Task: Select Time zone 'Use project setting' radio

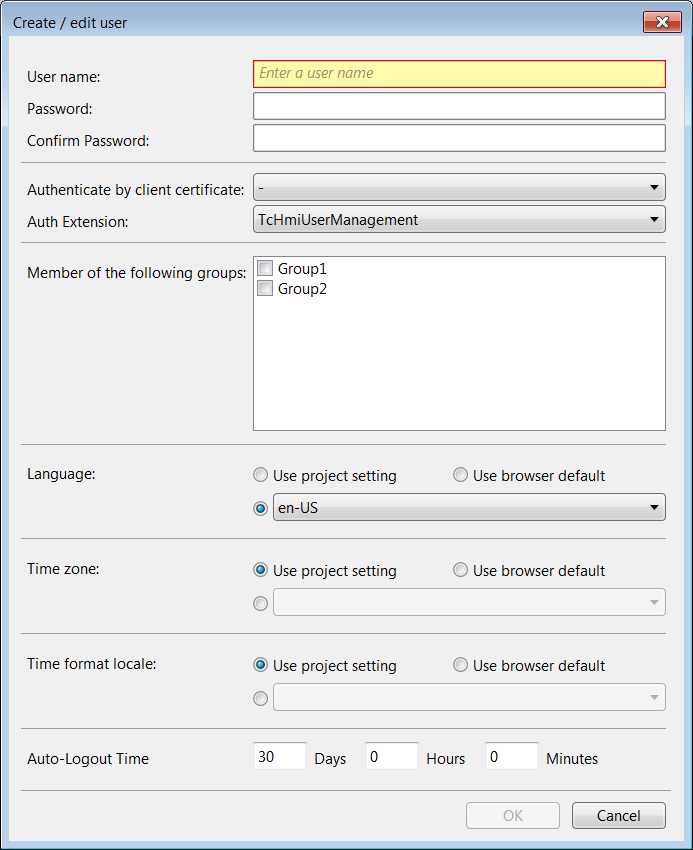Action: (260, 570)
